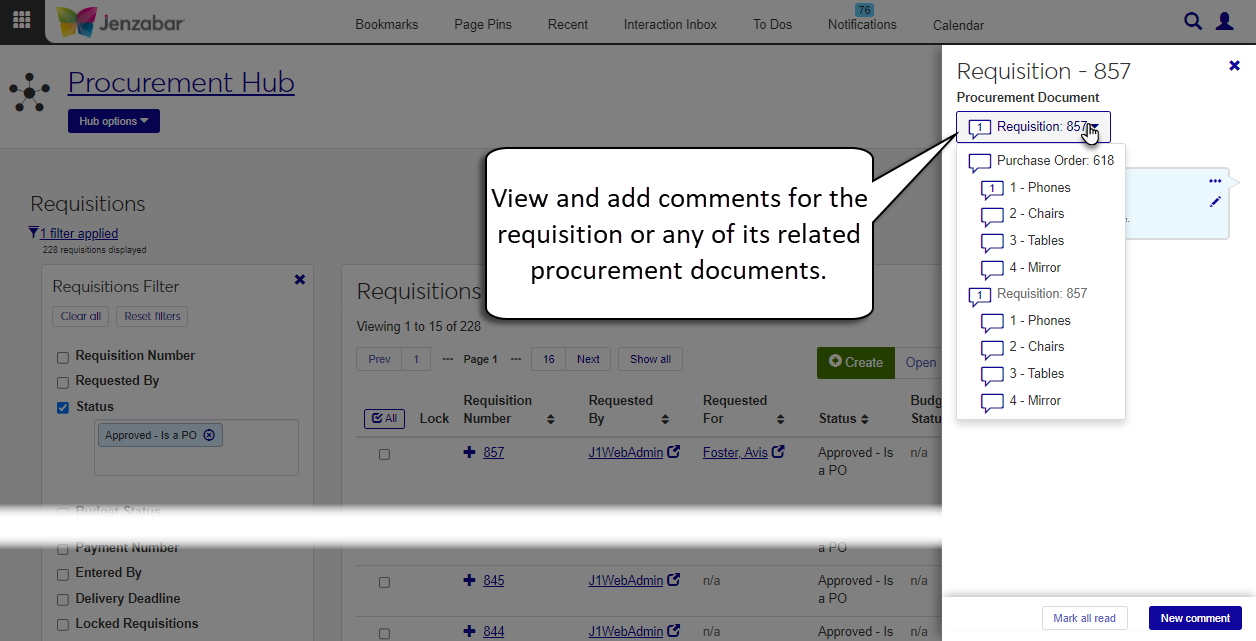Expand requisition 857 row plus icon

tap(470, 452)
